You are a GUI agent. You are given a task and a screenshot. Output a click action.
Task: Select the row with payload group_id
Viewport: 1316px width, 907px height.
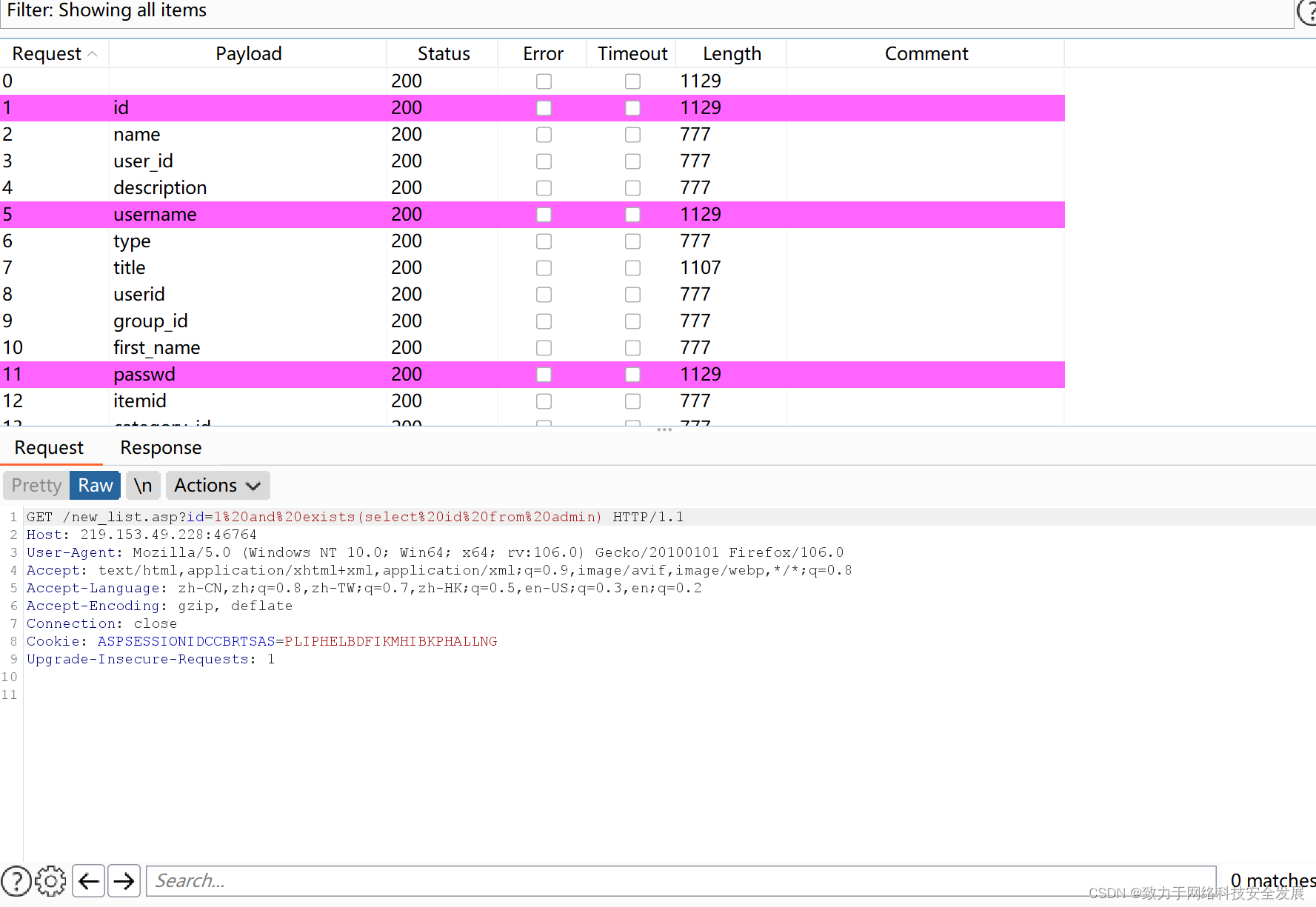pyautogui.click(x=532, y=321)
